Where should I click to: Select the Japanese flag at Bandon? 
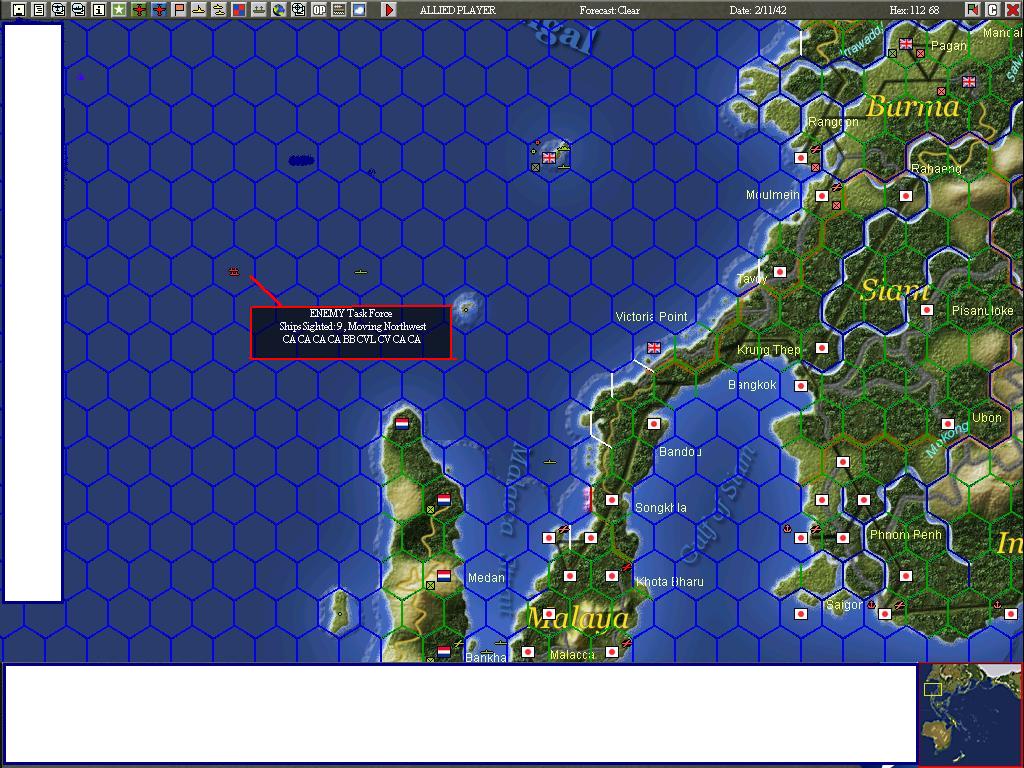tap(654, 423)
